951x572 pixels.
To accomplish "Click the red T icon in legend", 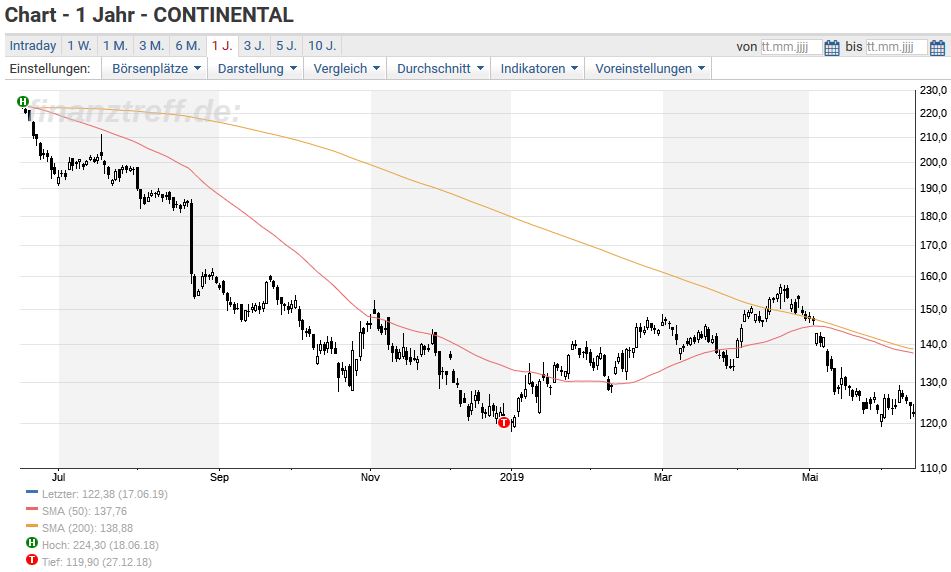I will [x=32, y=560].
